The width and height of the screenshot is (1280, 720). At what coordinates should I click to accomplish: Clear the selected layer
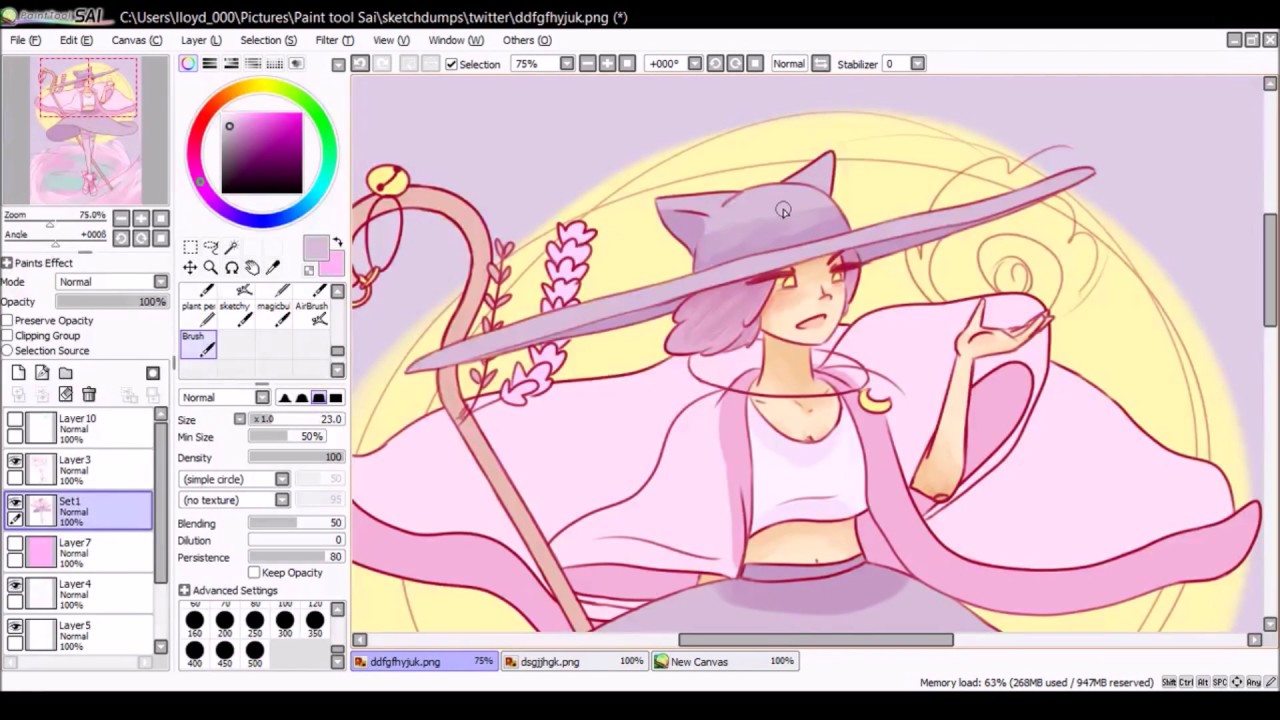(65, 395)
